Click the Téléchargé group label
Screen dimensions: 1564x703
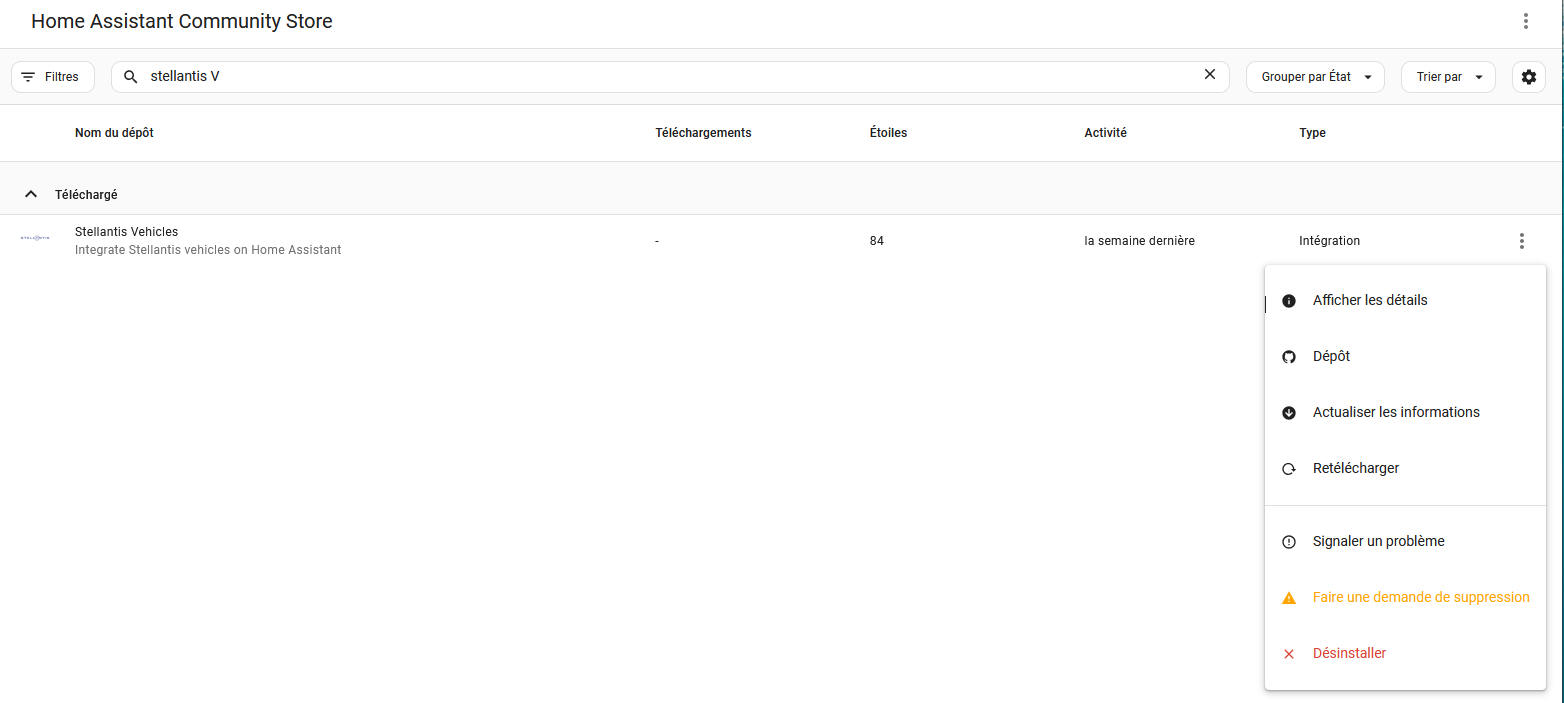(x=86, y=195)
